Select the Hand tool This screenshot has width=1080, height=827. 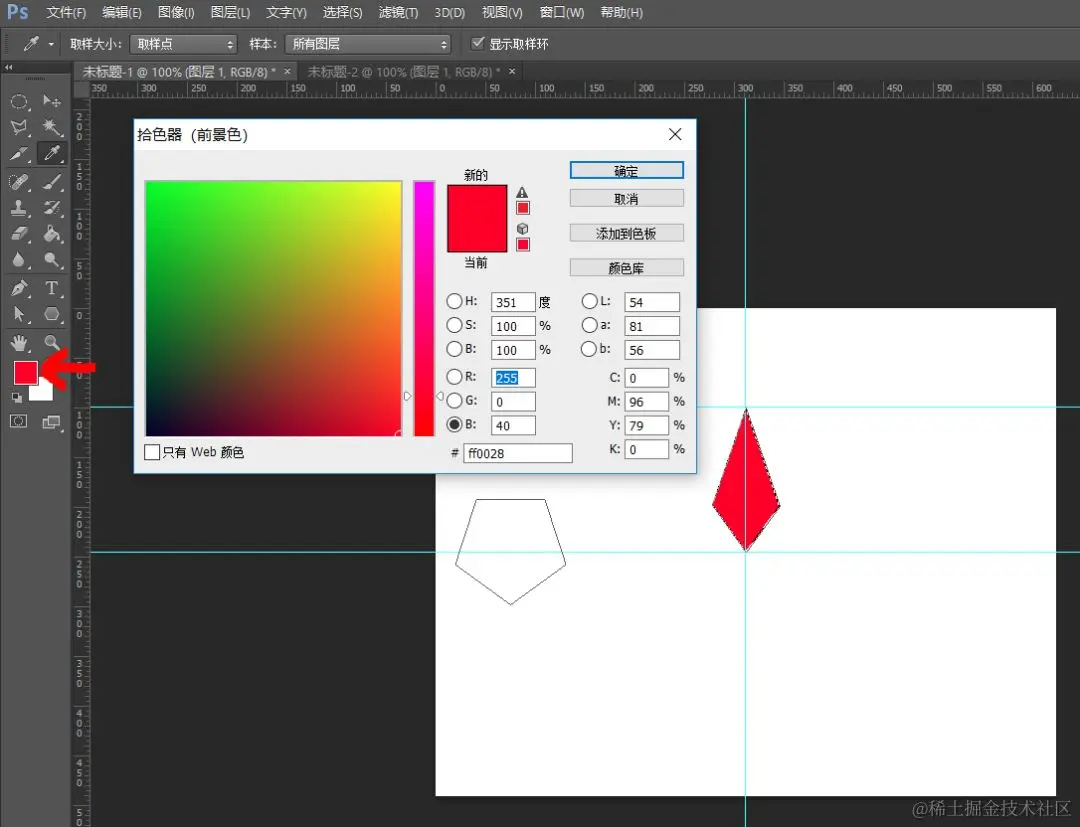point(19,342)
